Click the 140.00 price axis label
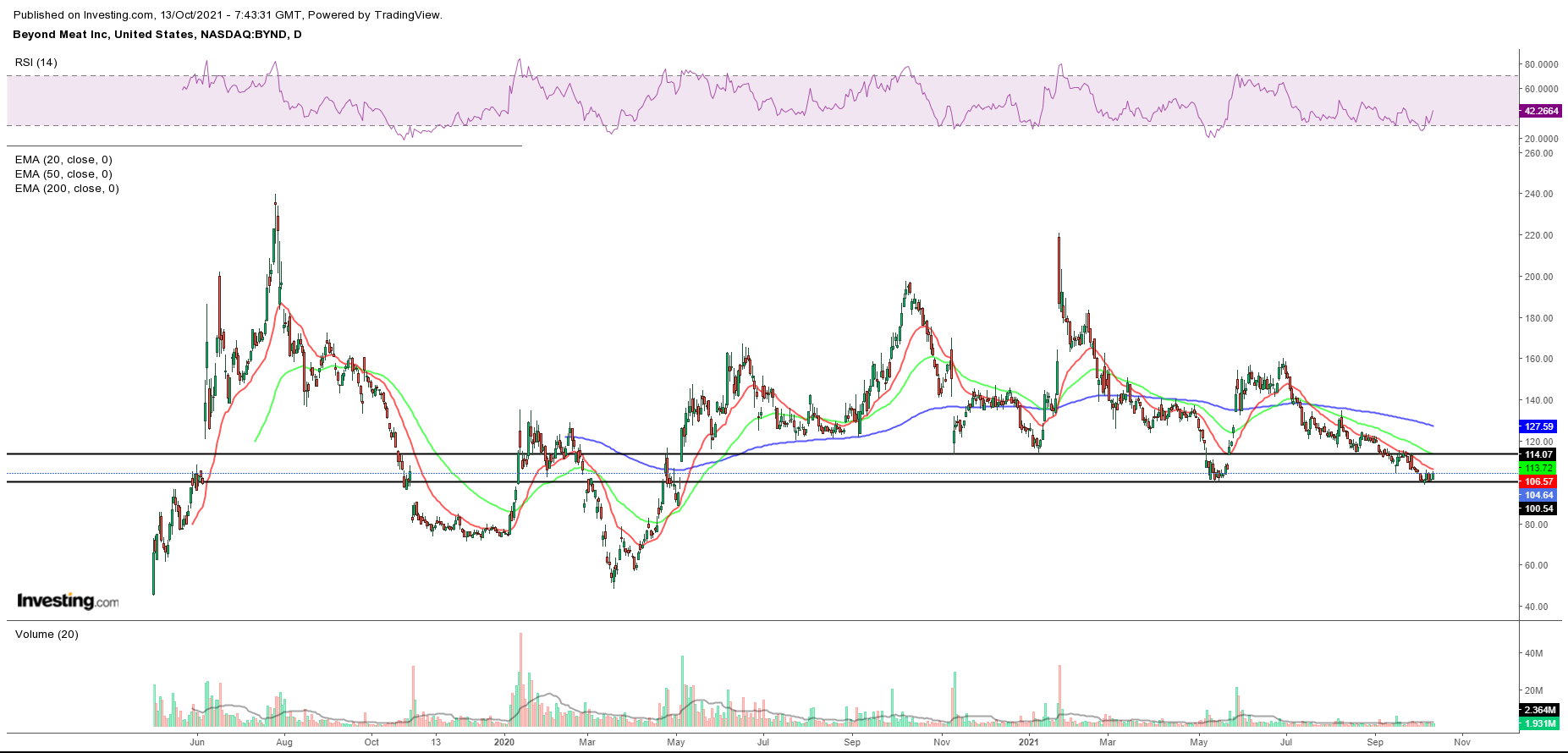The height and width of the screenshot is (753, 1568). pyautogui.click(x=1538, y=400)
